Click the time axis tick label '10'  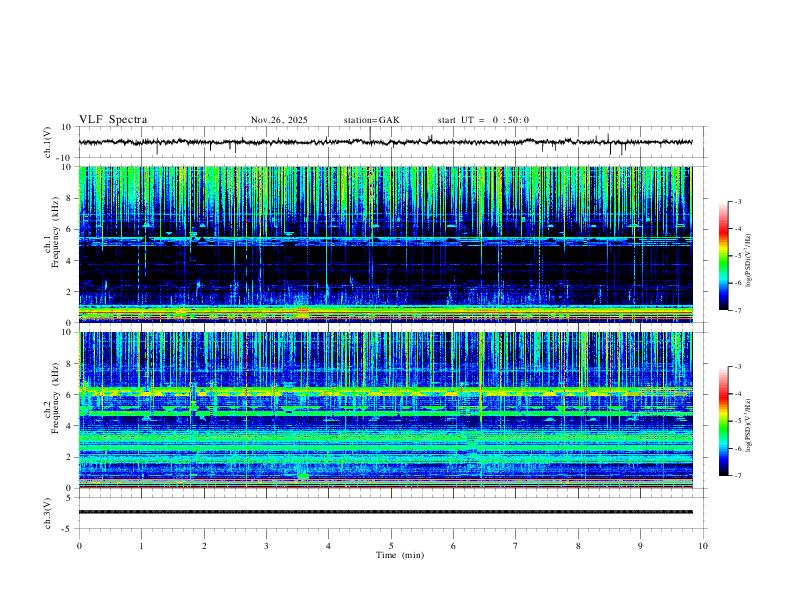(x=703, y=546)
